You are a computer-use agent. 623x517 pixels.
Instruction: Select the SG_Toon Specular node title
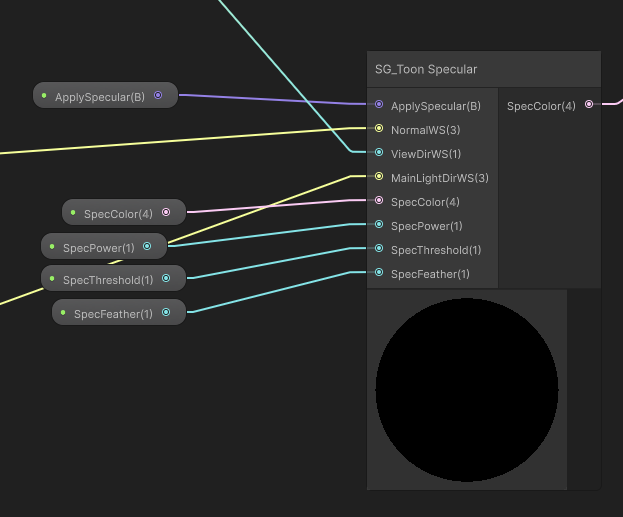pyautogui.click(x=426, y=70)
